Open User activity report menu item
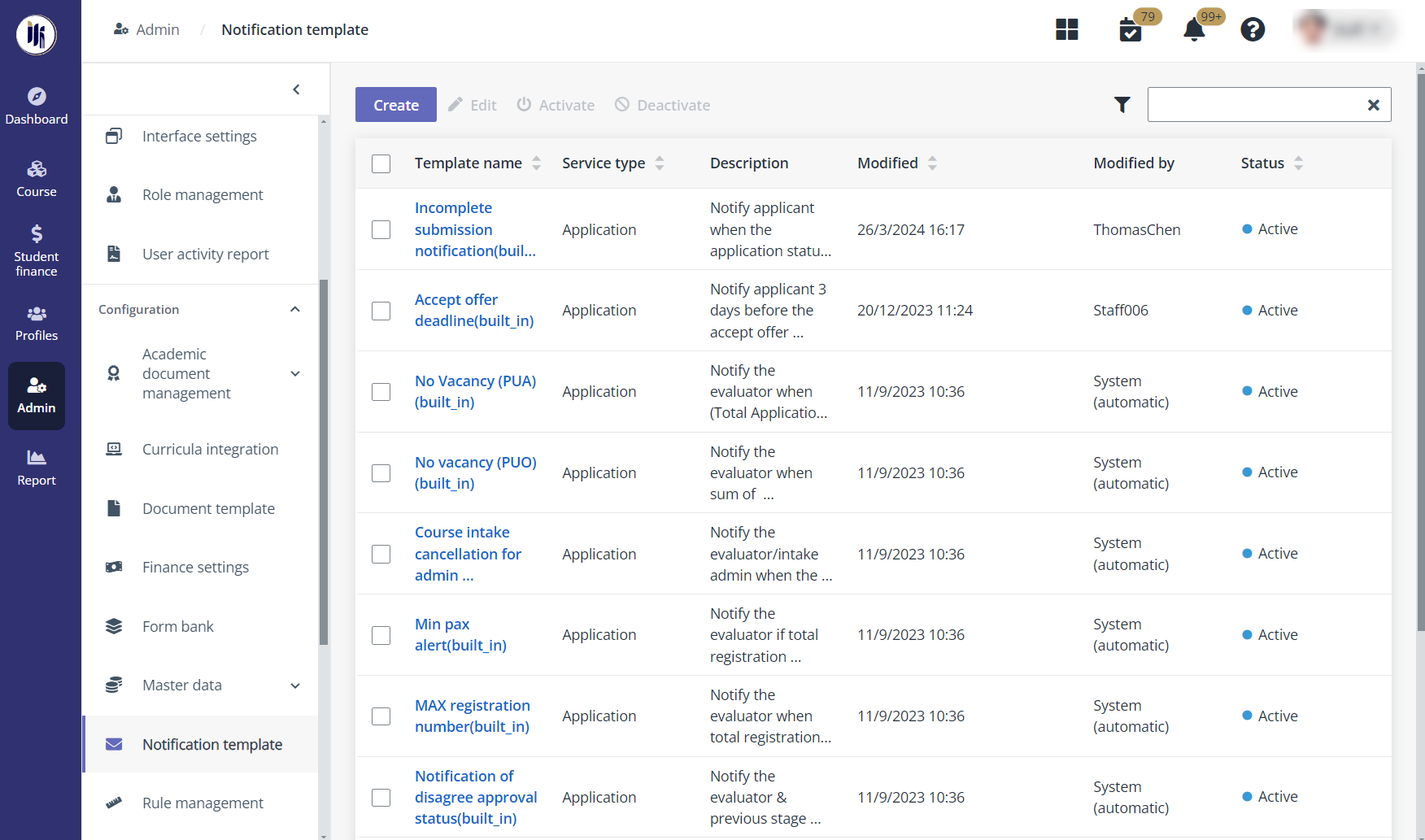Image resolution: width=1425 pixels, height=840 pixels. click(x=199, y=254)
